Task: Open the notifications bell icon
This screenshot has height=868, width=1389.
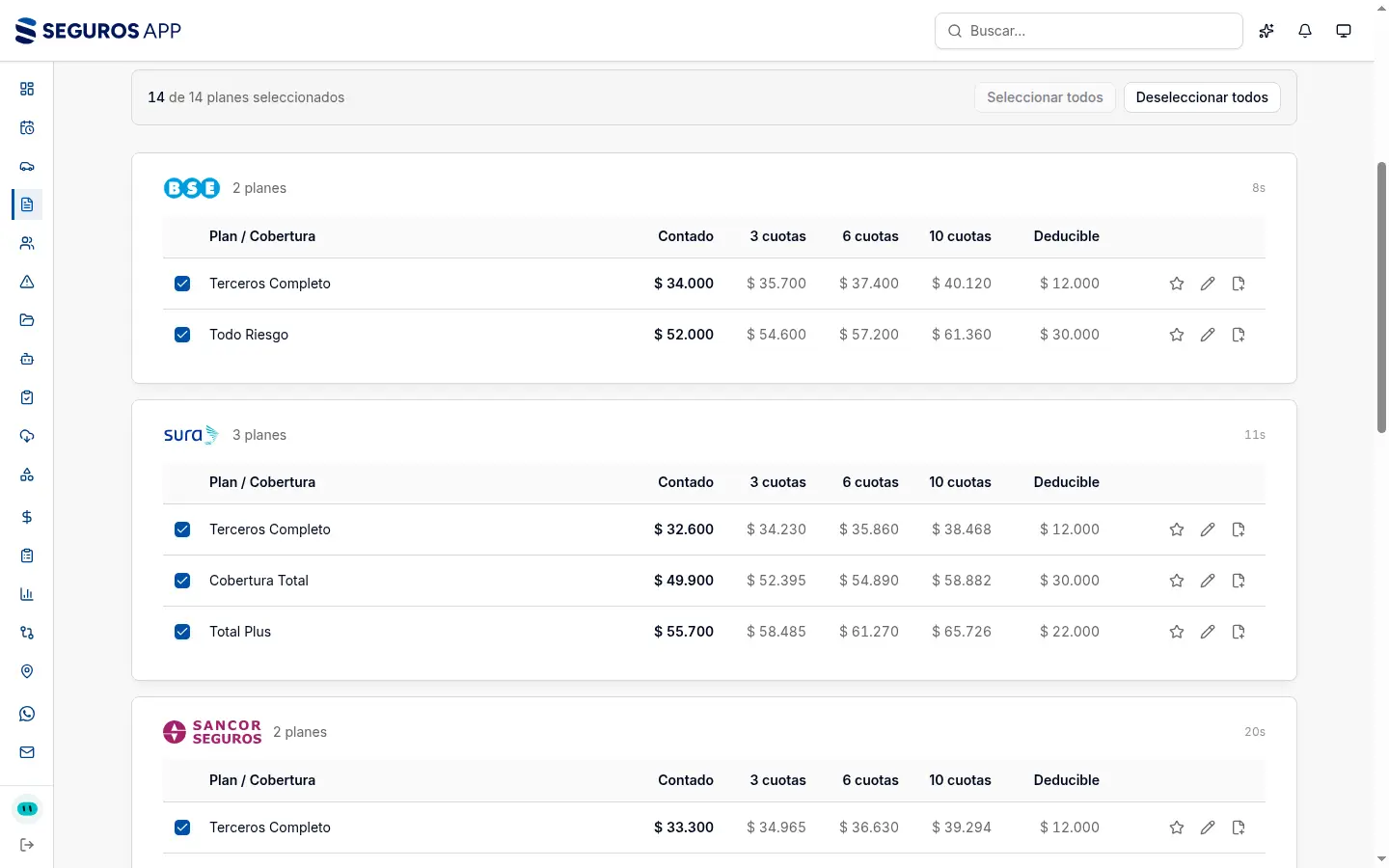Action: coord(1305,31)
